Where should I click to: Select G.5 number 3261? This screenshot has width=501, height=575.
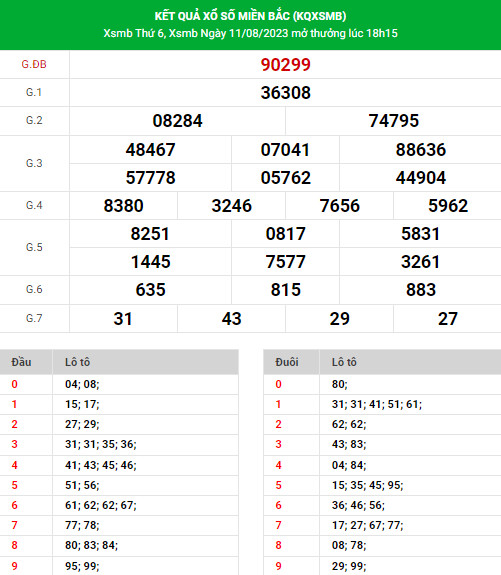[420, 262]
